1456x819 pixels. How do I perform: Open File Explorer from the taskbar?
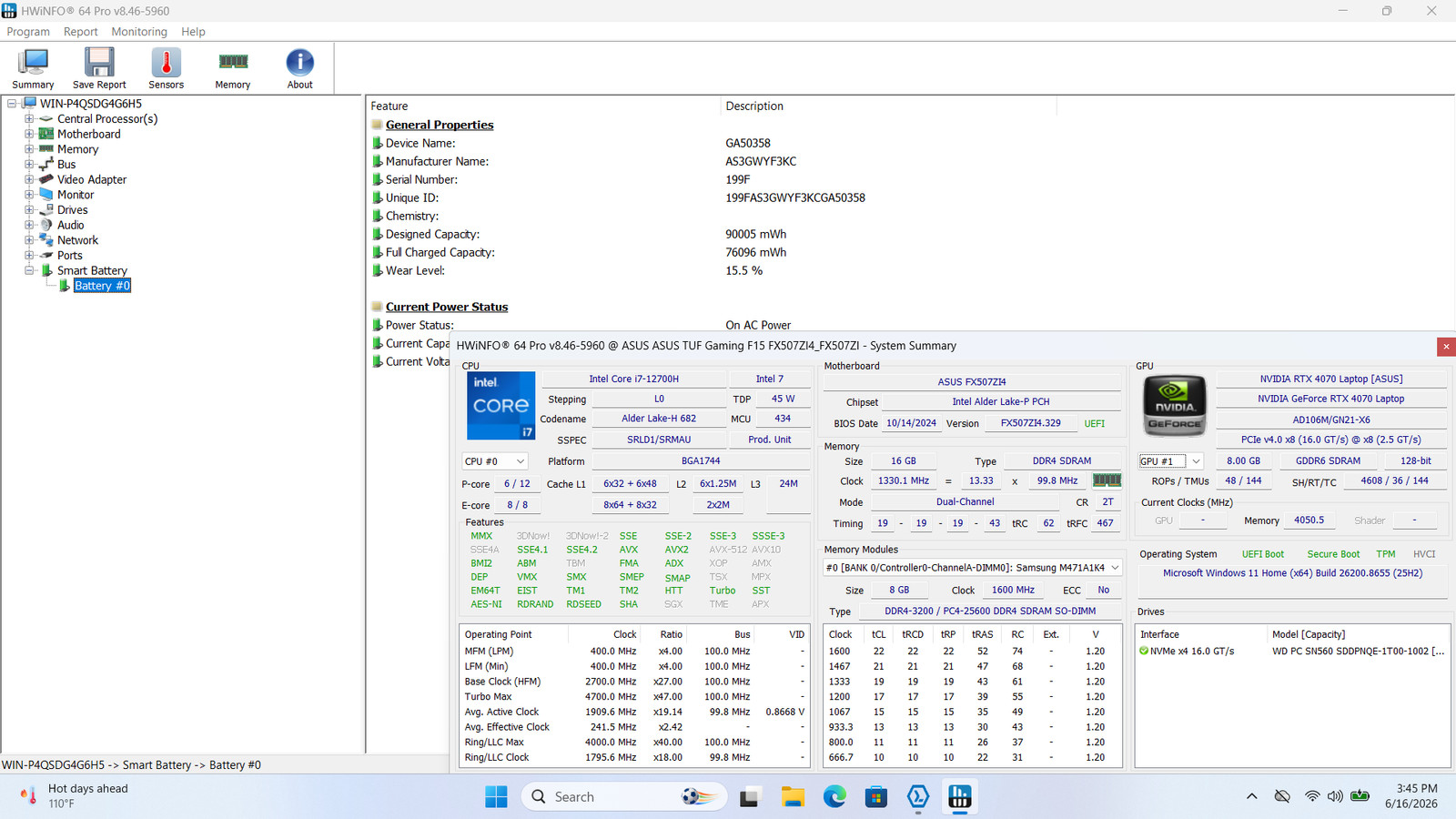(792, 797)
